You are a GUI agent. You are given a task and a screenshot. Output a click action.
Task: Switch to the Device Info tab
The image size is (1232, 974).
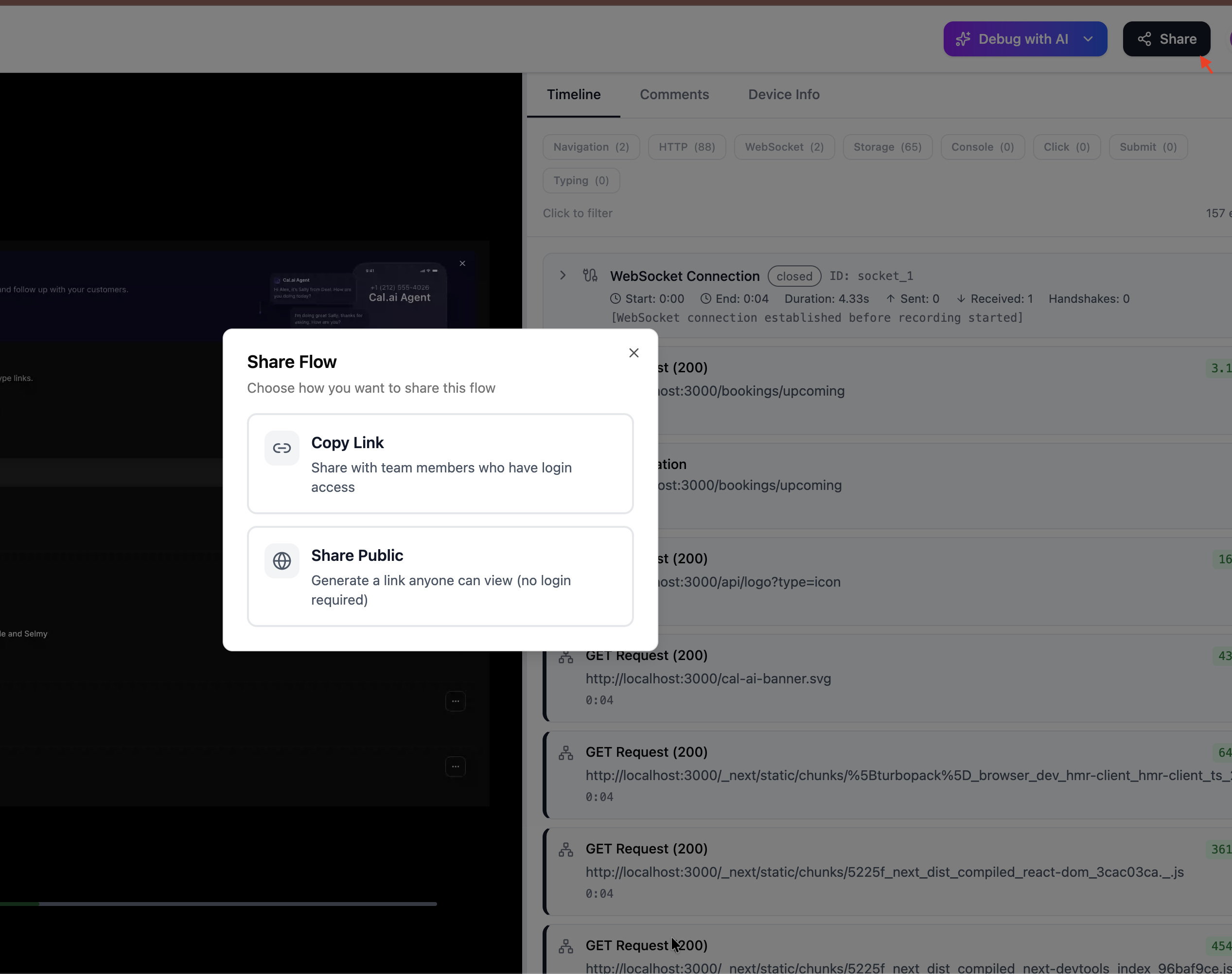(x=784, y=94)
